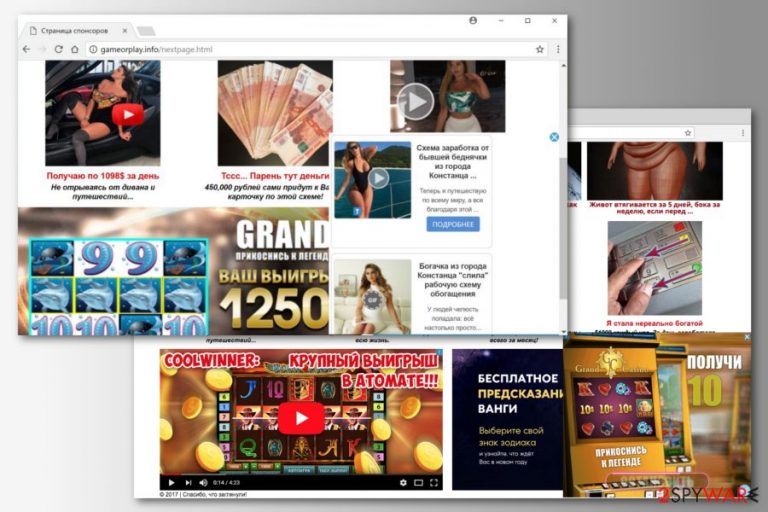The image size is (768, 512).
Task: Go back using the browser back arrow
Action: (x=26, y=49)
